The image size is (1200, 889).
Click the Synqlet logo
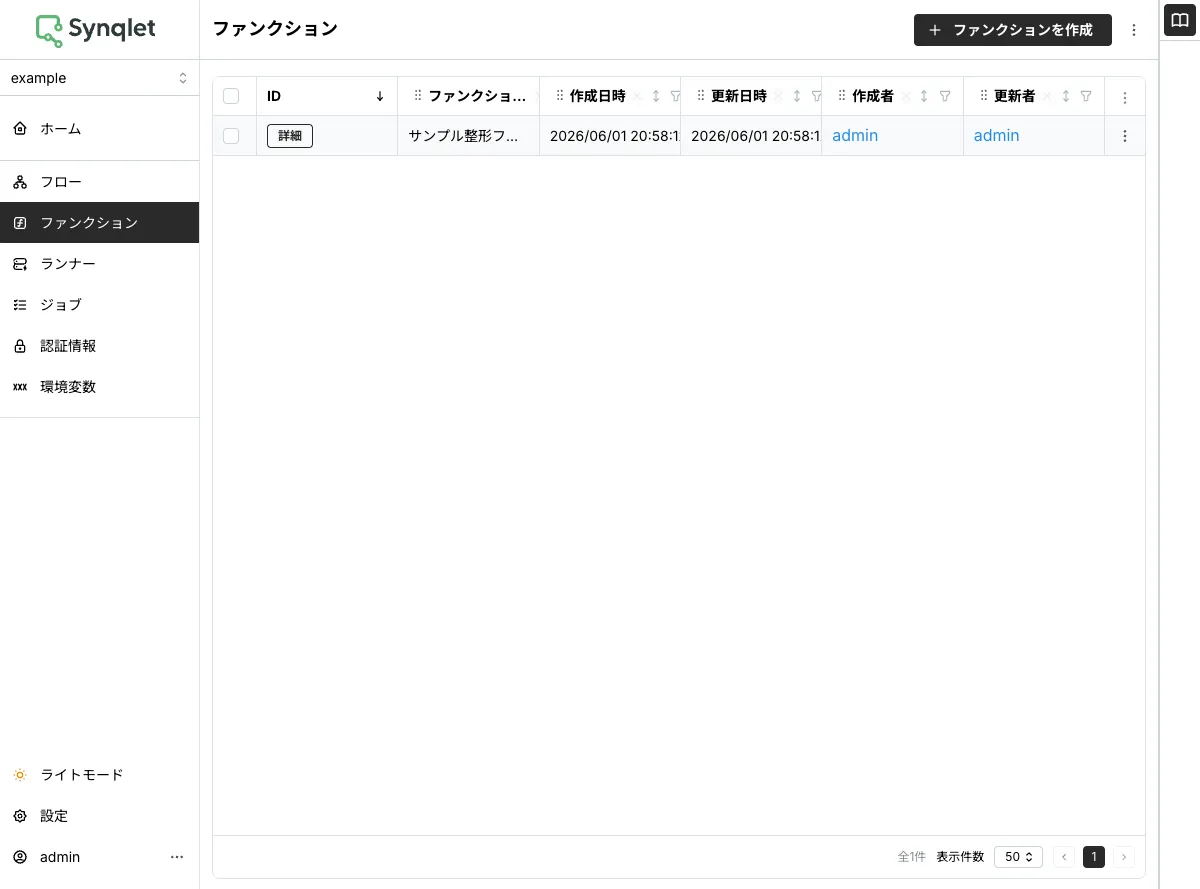click(x=96, y=30)
